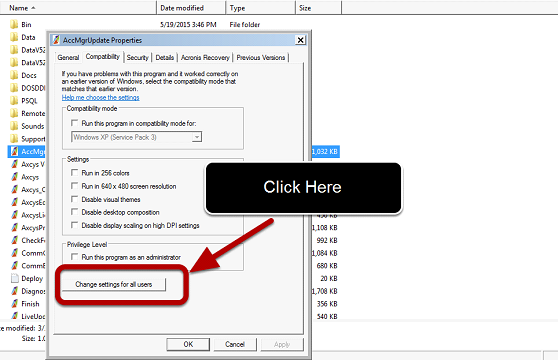Sort by the Size column header
This screenshot has width=559, height=361.
318,7
